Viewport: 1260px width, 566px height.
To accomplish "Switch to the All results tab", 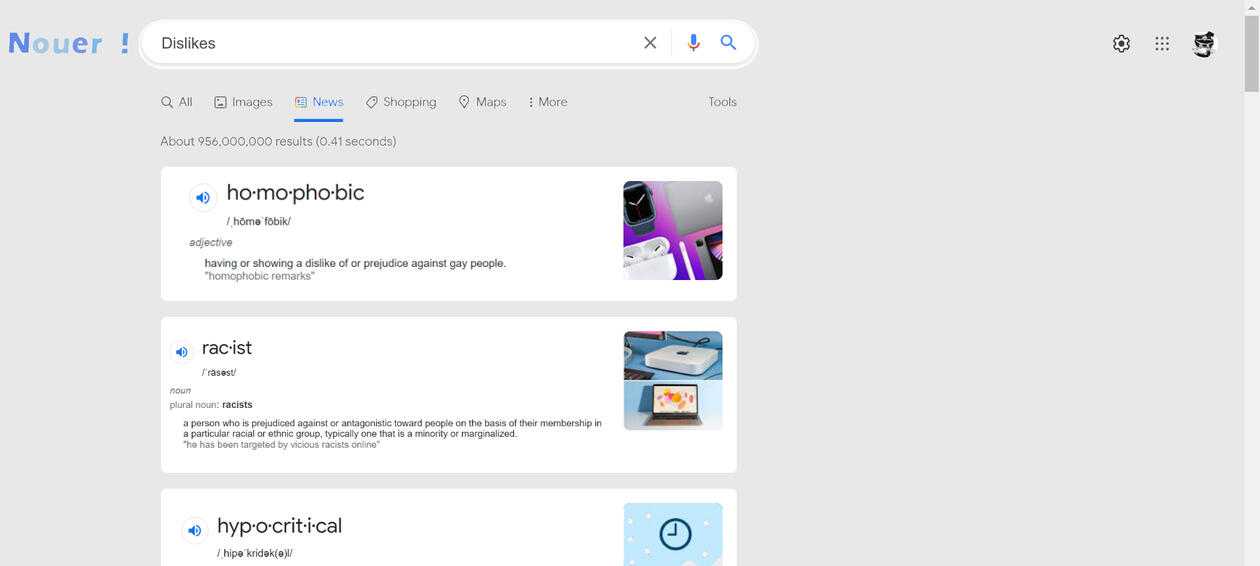I will (177, 102).
